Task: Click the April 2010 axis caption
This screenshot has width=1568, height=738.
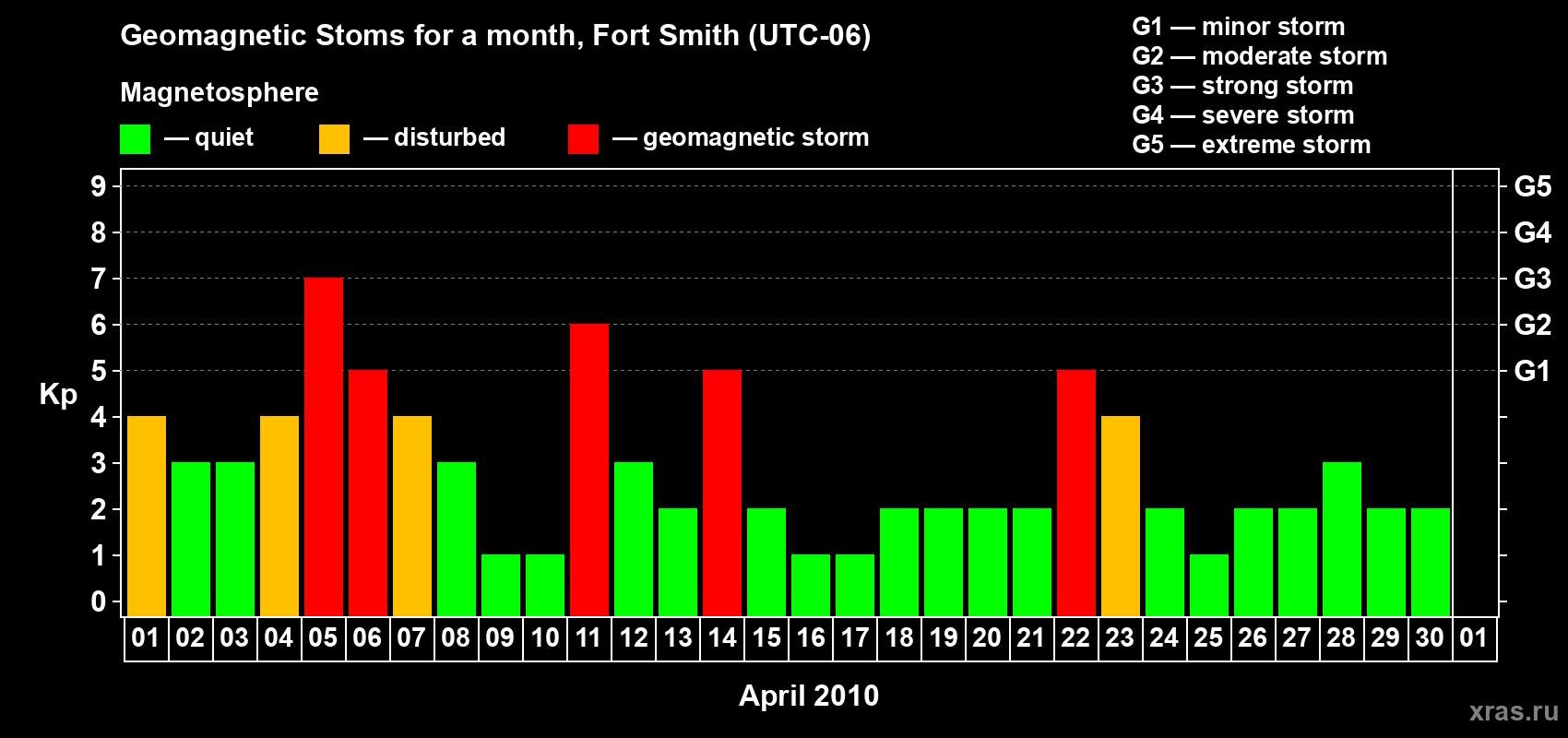Action: coord(809,696)
